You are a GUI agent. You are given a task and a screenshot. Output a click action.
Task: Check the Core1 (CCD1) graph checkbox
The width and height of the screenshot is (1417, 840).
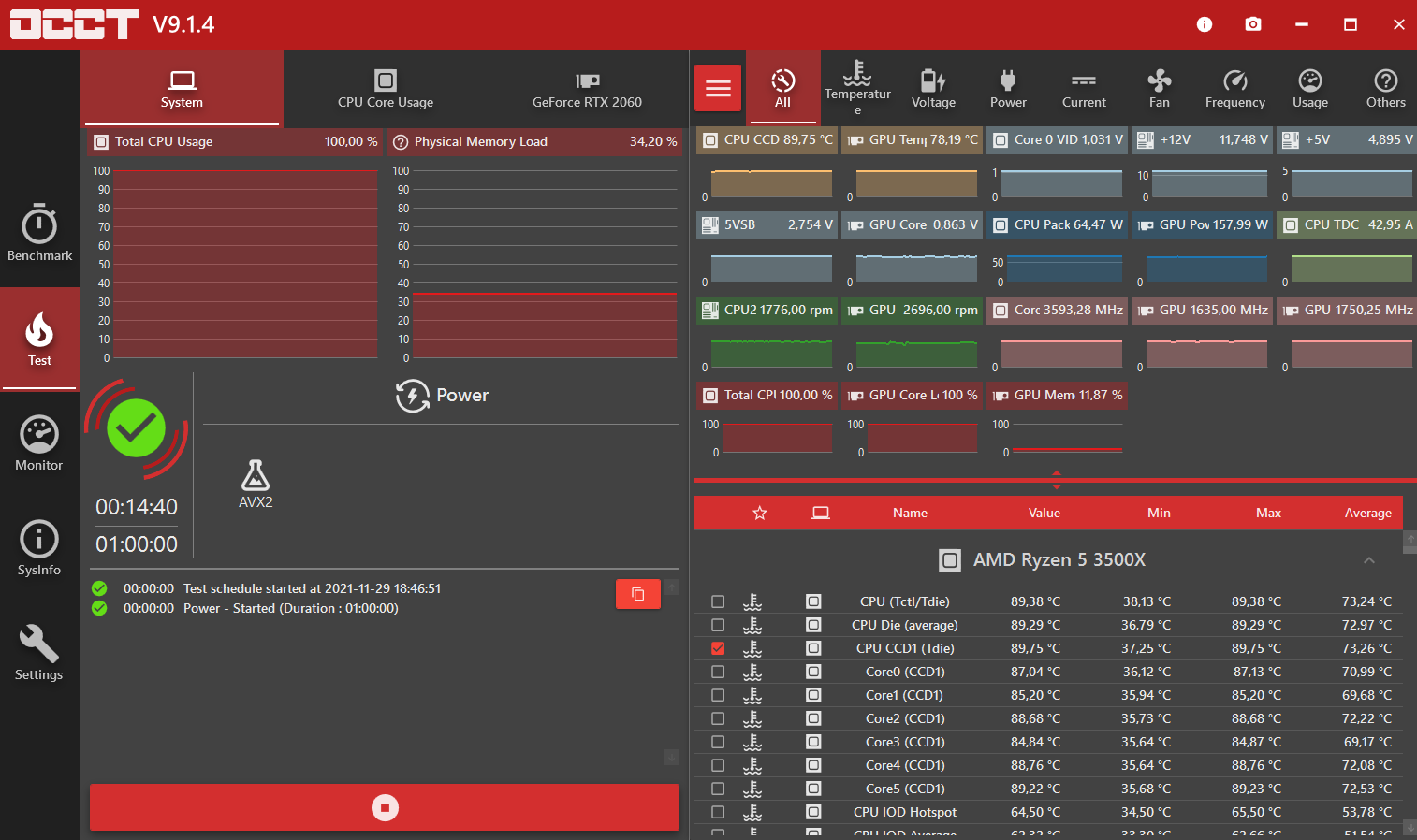click(718, 695)
